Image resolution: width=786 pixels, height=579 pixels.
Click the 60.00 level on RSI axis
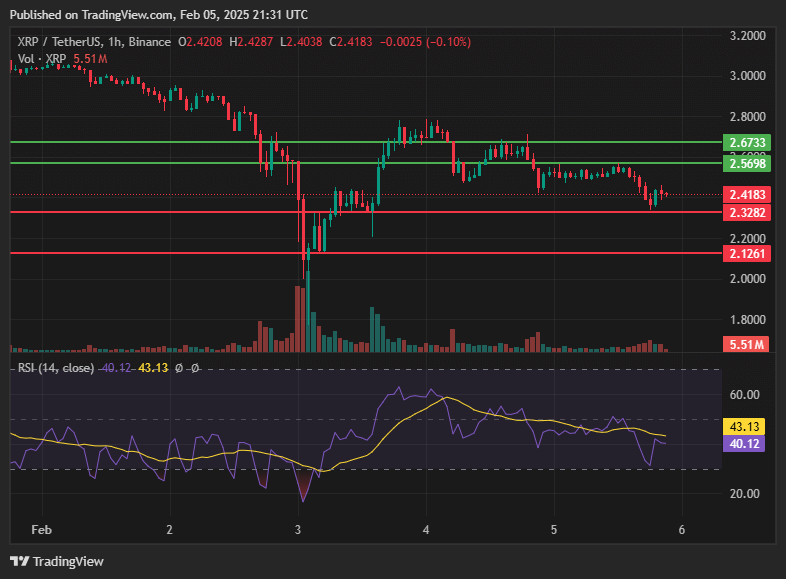coord(745,395)
